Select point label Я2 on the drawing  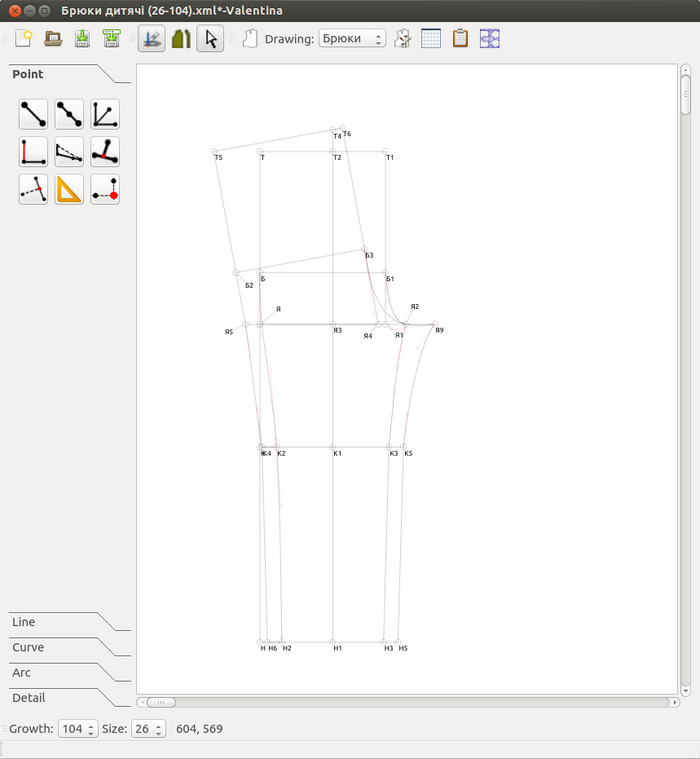tap(415, 307)
